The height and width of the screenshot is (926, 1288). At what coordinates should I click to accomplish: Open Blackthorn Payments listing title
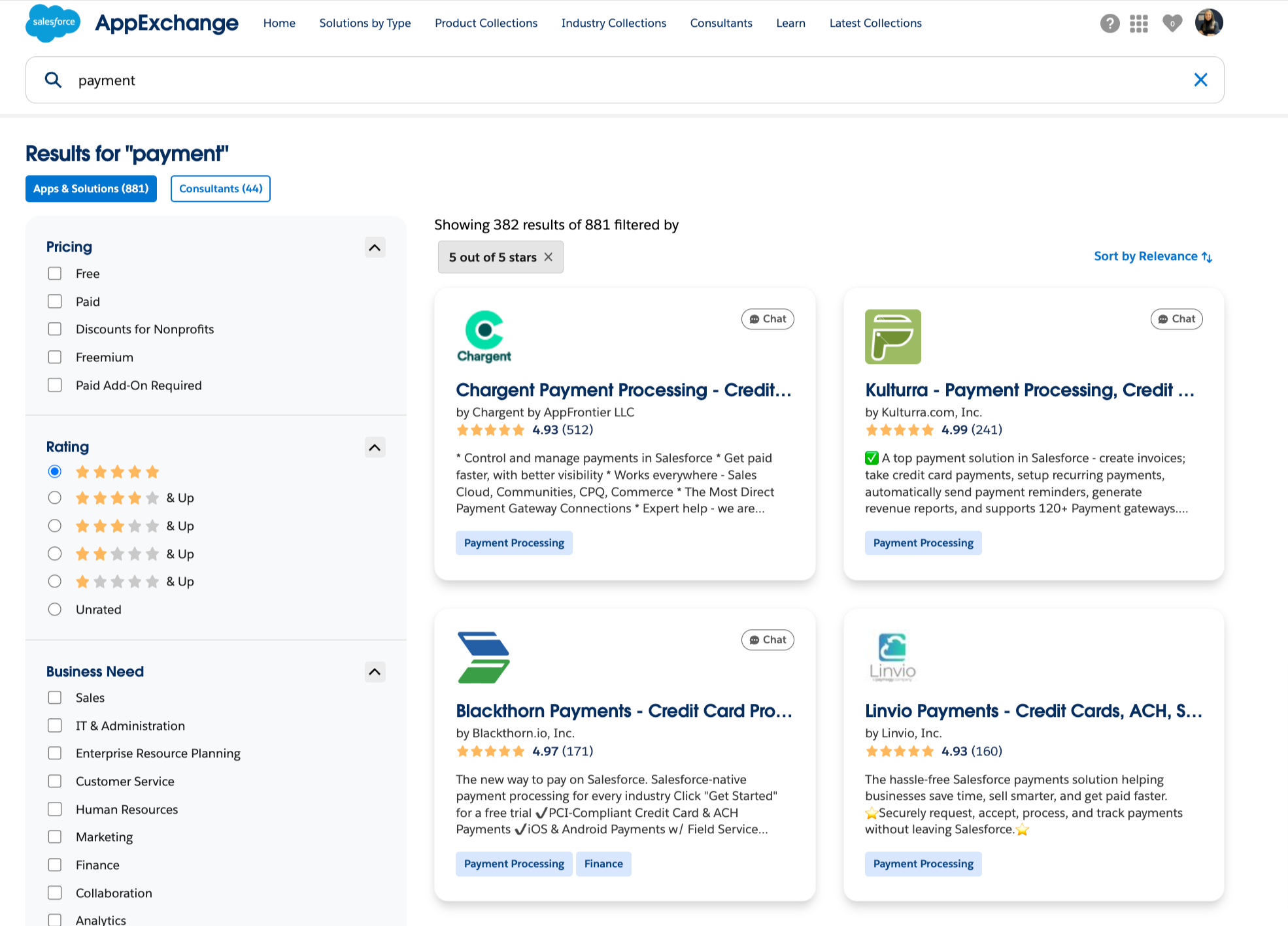624,710
